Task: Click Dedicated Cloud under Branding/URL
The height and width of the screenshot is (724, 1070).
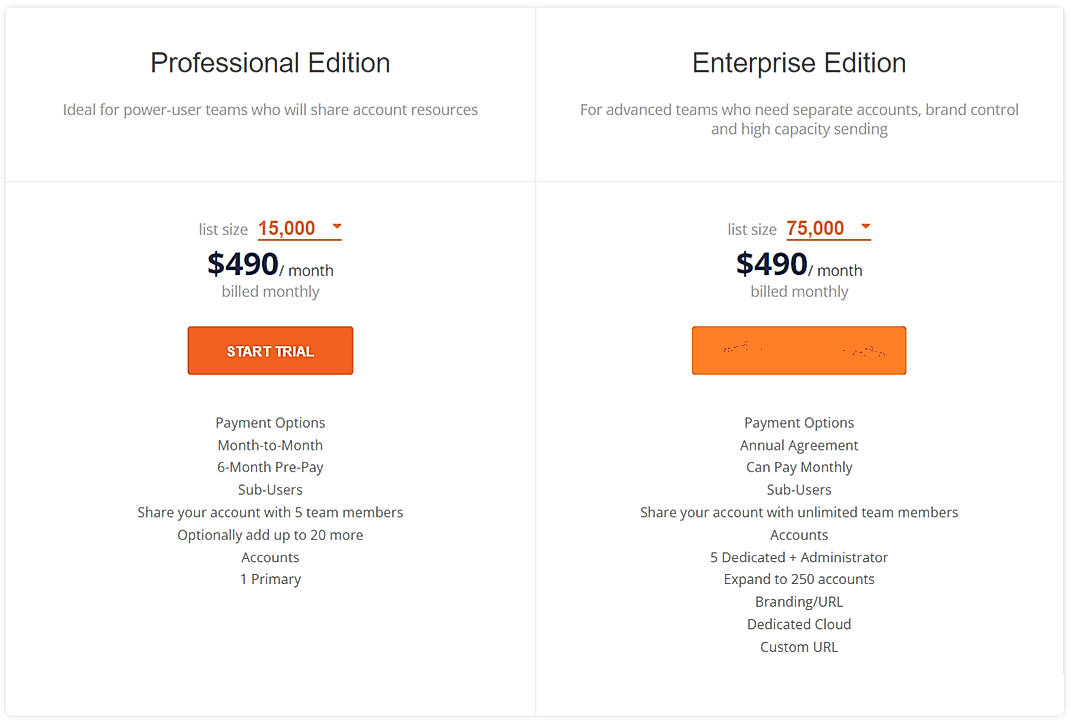Action: pos(798,624)
